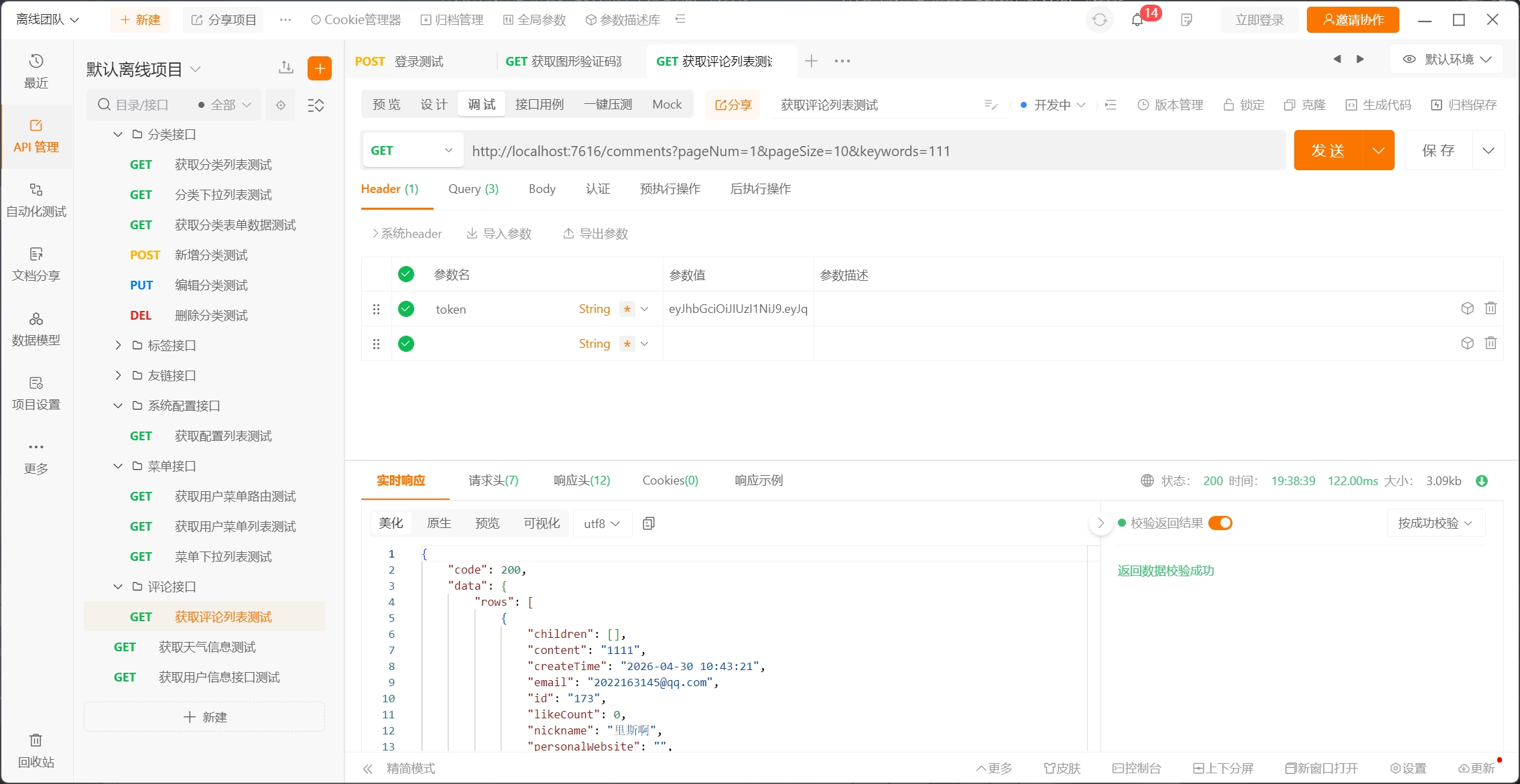The width and height of the screenshot is (1520, 784).
Task: Open the GET request method dropdown
Action: [411, 151]
